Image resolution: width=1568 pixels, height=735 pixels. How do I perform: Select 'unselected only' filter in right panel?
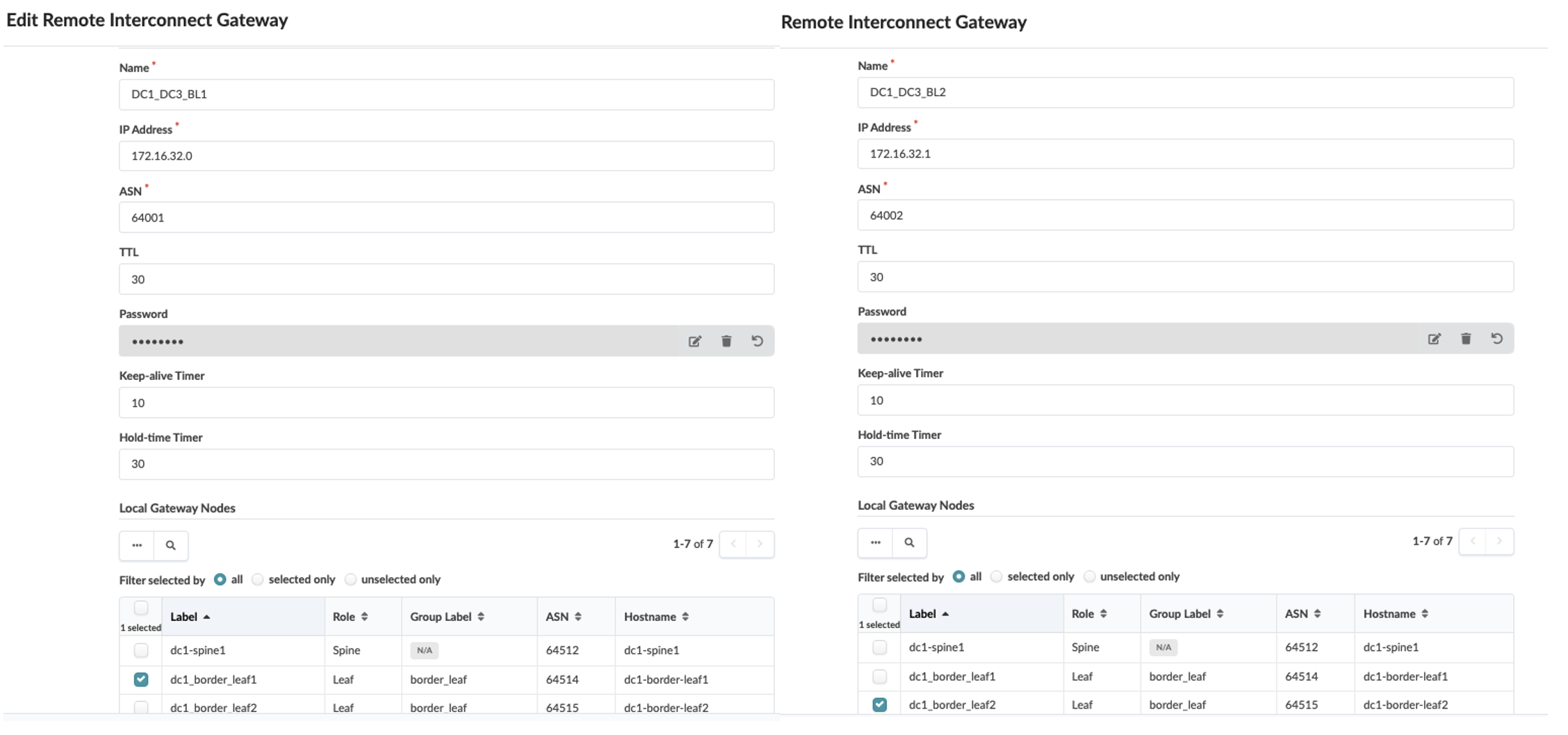click(1090, 577)
